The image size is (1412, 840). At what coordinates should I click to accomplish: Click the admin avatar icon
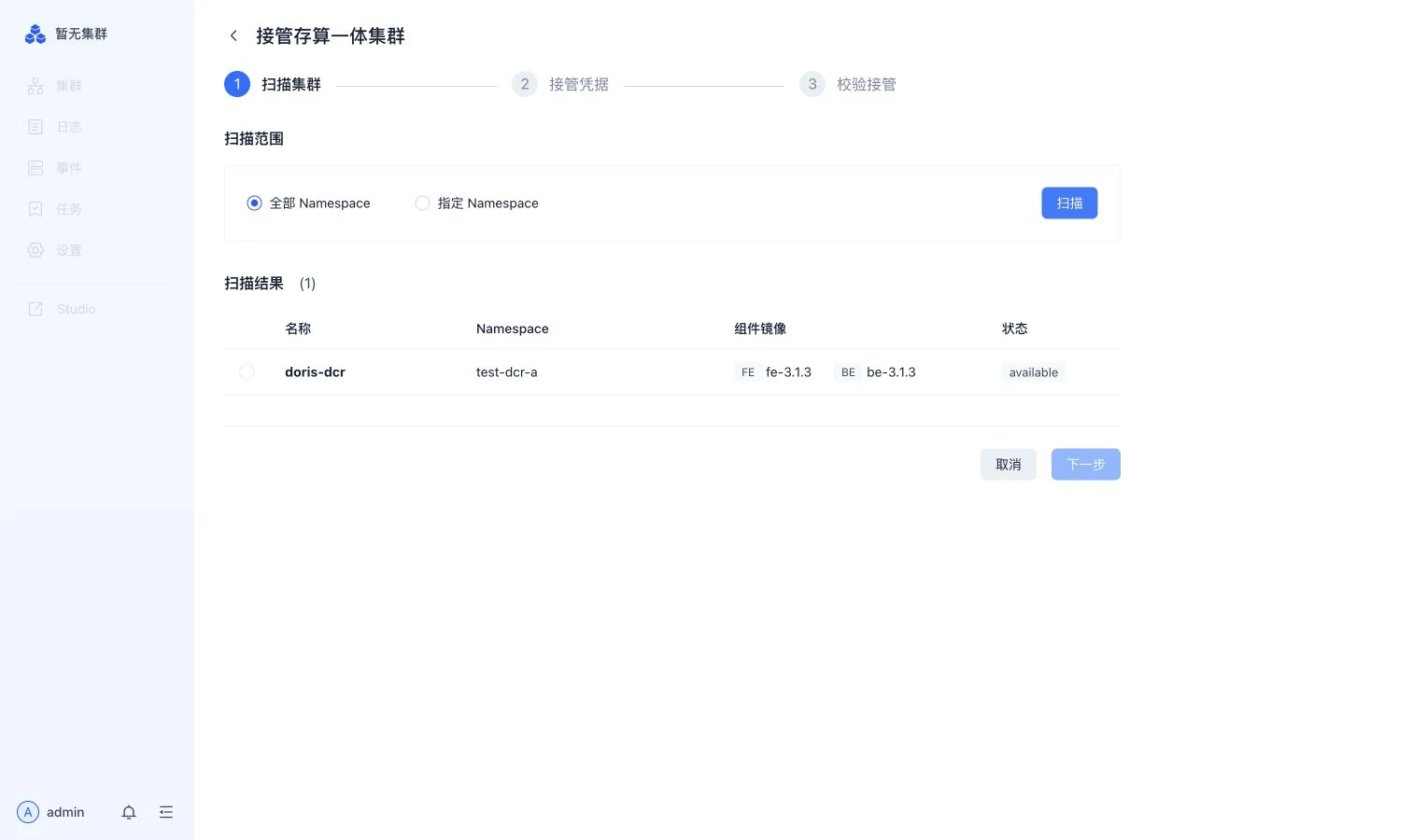[x=28, y=812]
